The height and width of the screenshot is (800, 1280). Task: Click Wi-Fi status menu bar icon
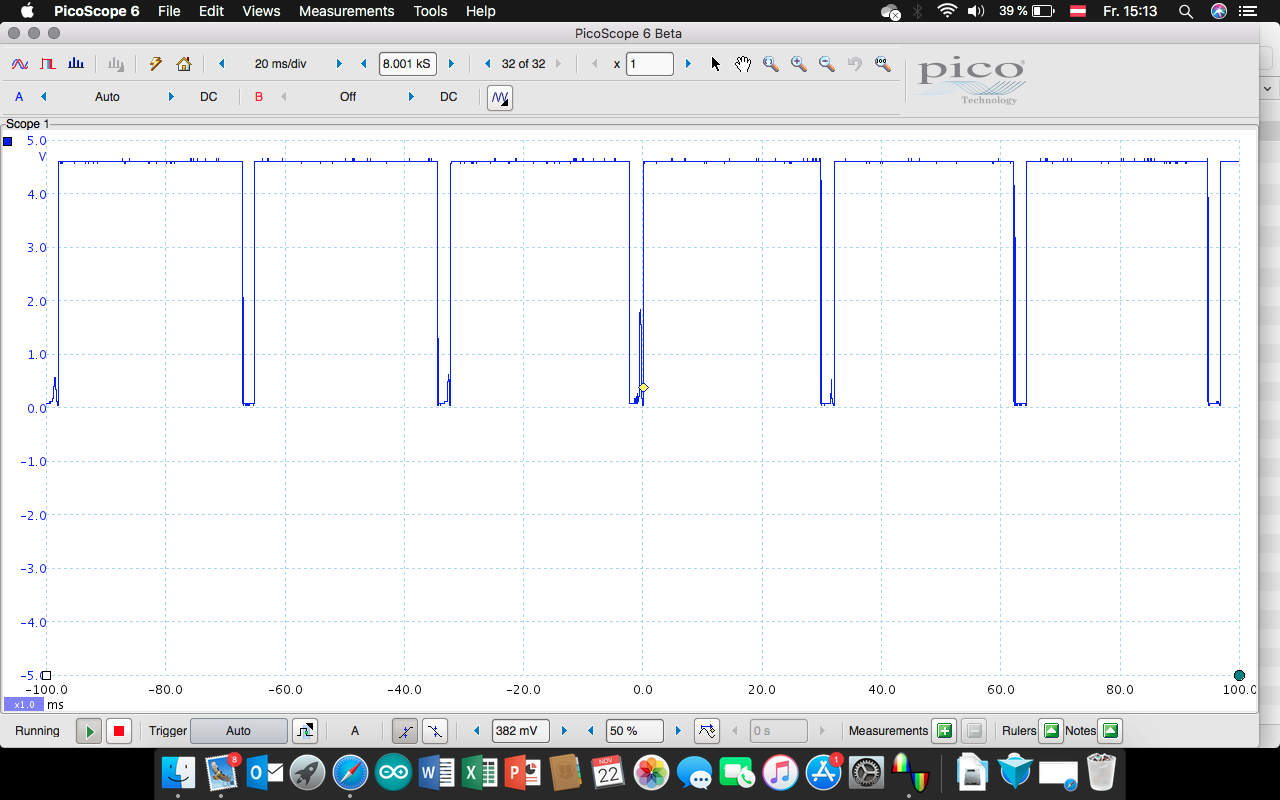(946, 11)
